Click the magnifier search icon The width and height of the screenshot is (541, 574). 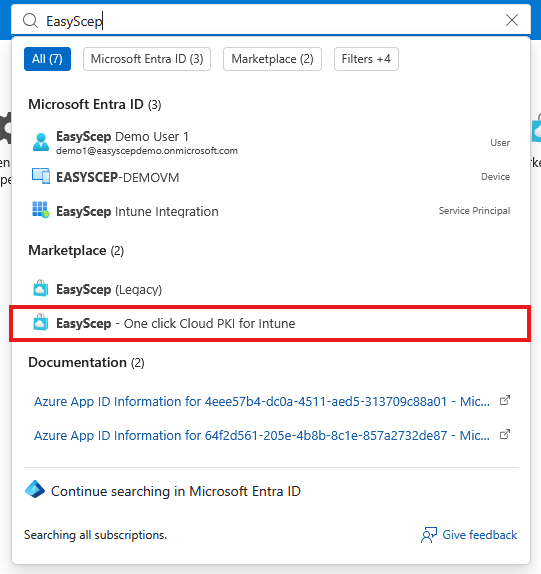coord(30,21)
